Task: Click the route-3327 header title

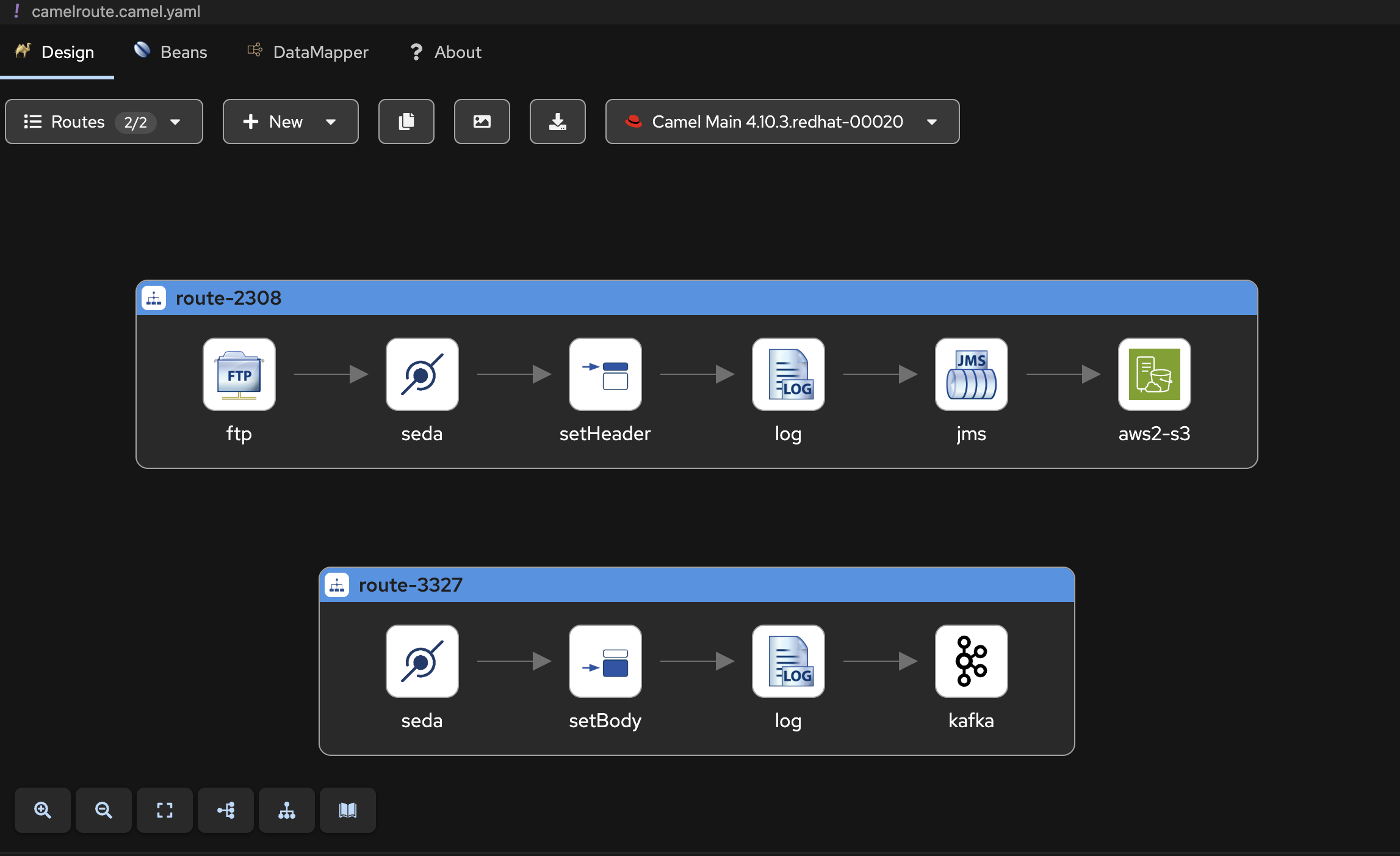Action: point(410,585)
